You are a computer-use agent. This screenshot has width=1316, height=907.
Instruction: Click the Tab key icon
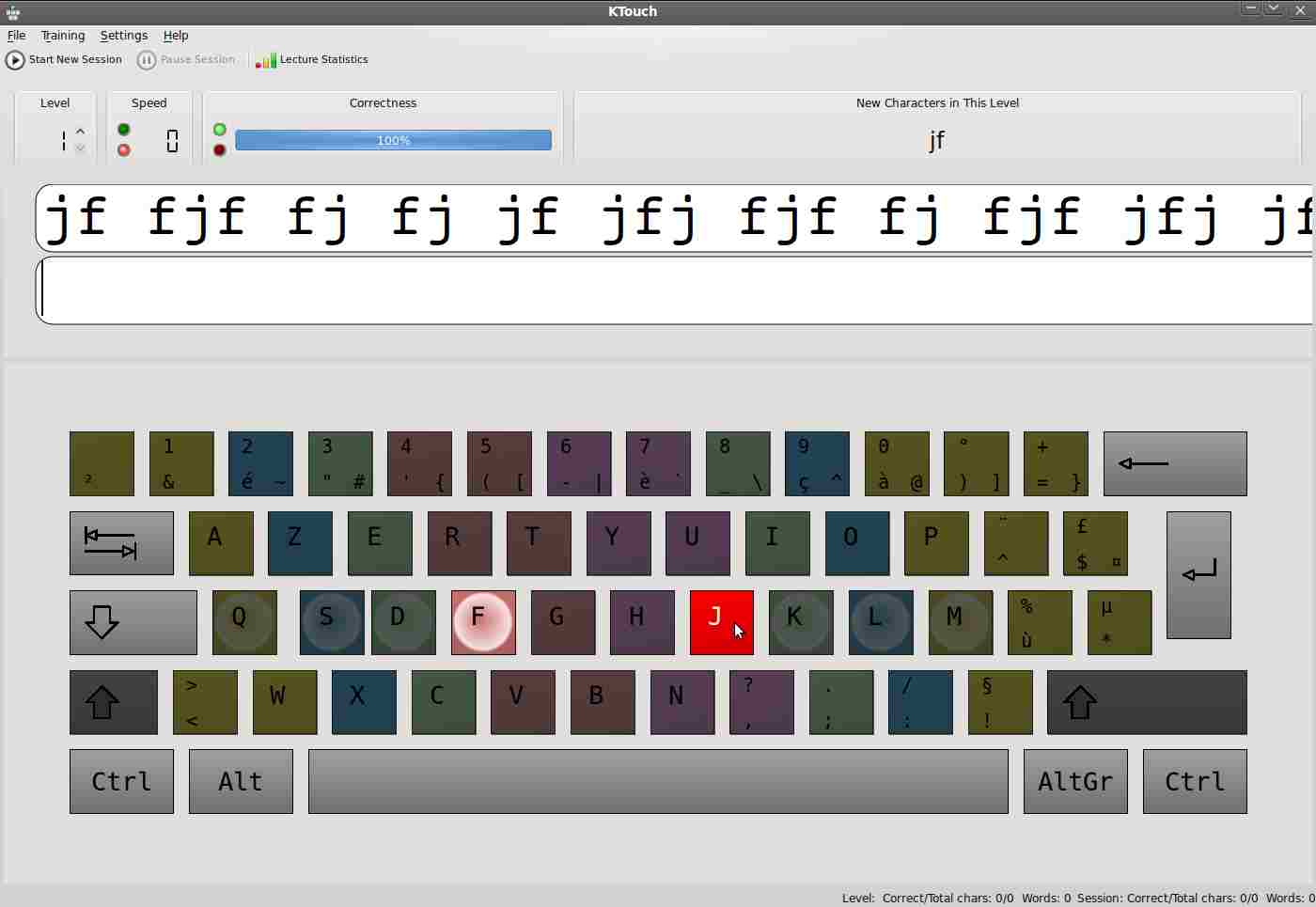121,543
